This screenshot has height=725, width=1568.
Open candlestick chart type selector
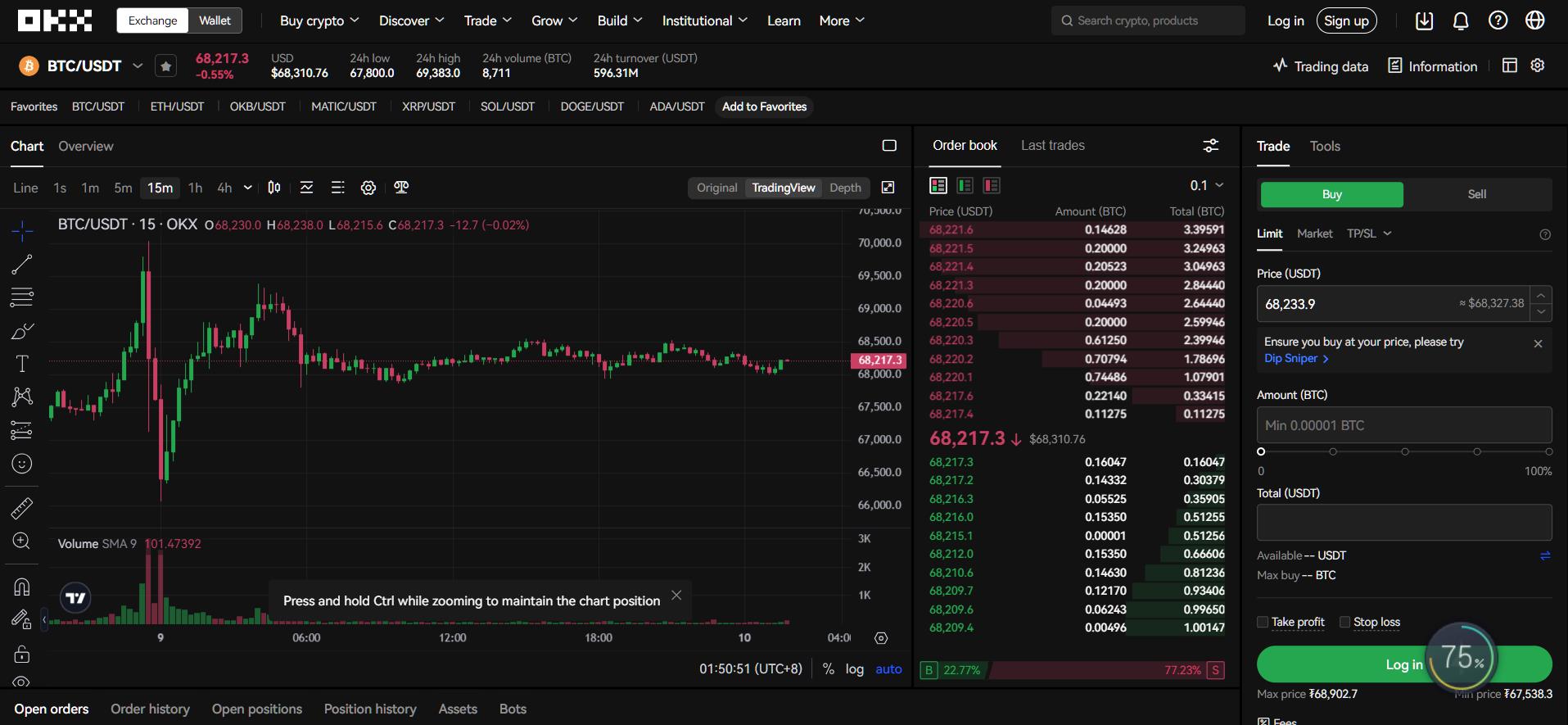(274, 188)
